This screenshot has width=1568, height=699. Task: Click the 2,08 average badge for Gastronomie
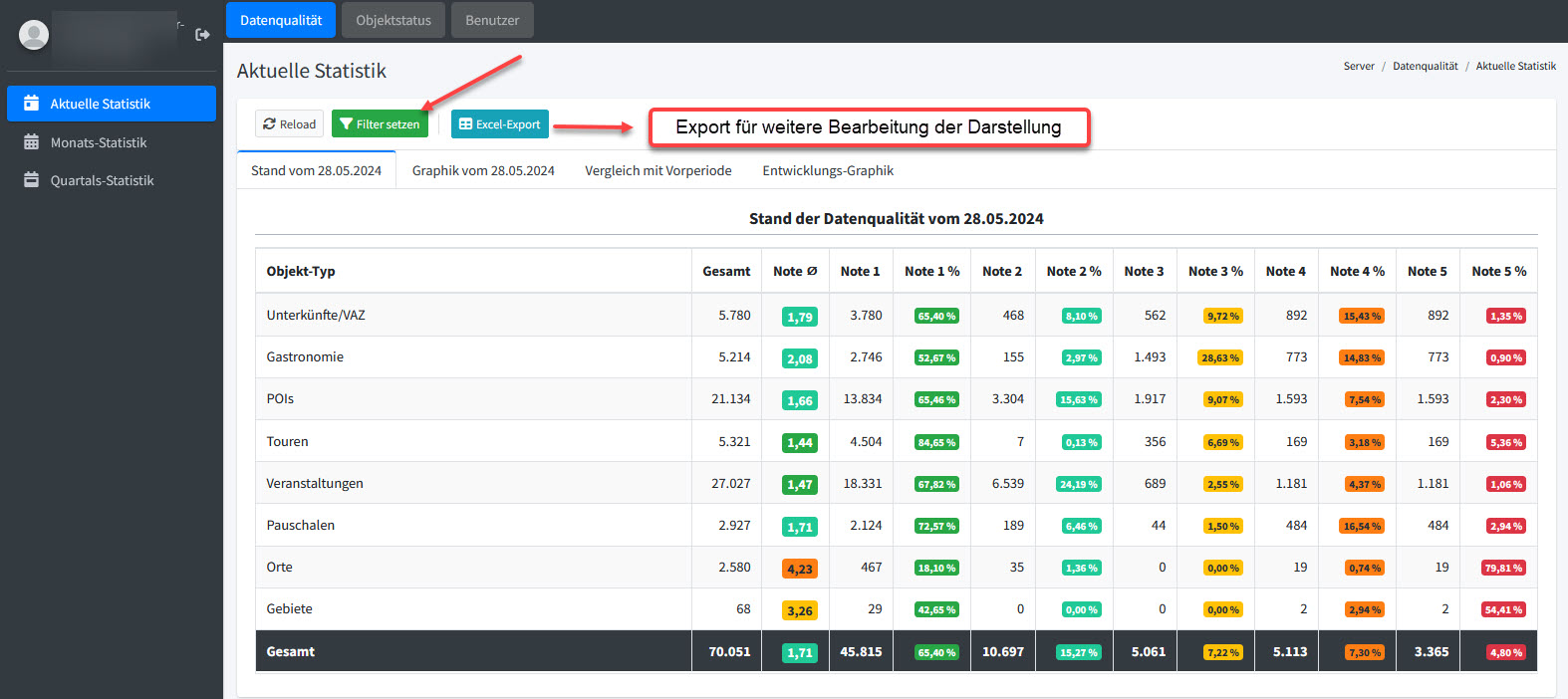[x=800, y=358]
